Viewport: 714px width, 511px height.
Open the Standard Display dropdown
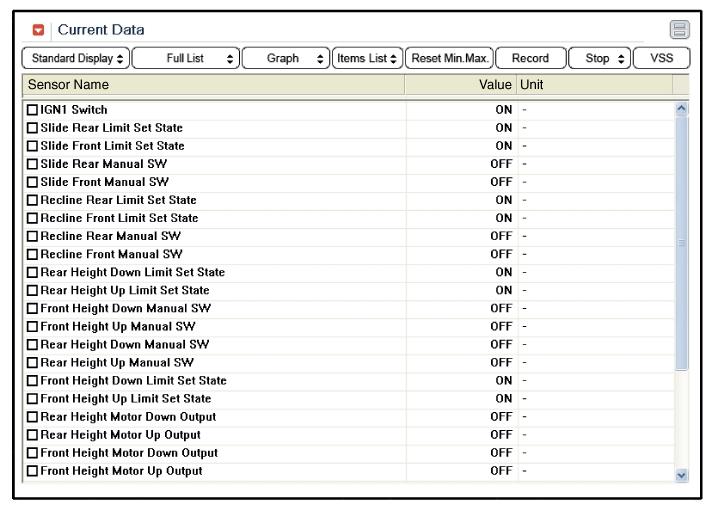coord(76,58)
